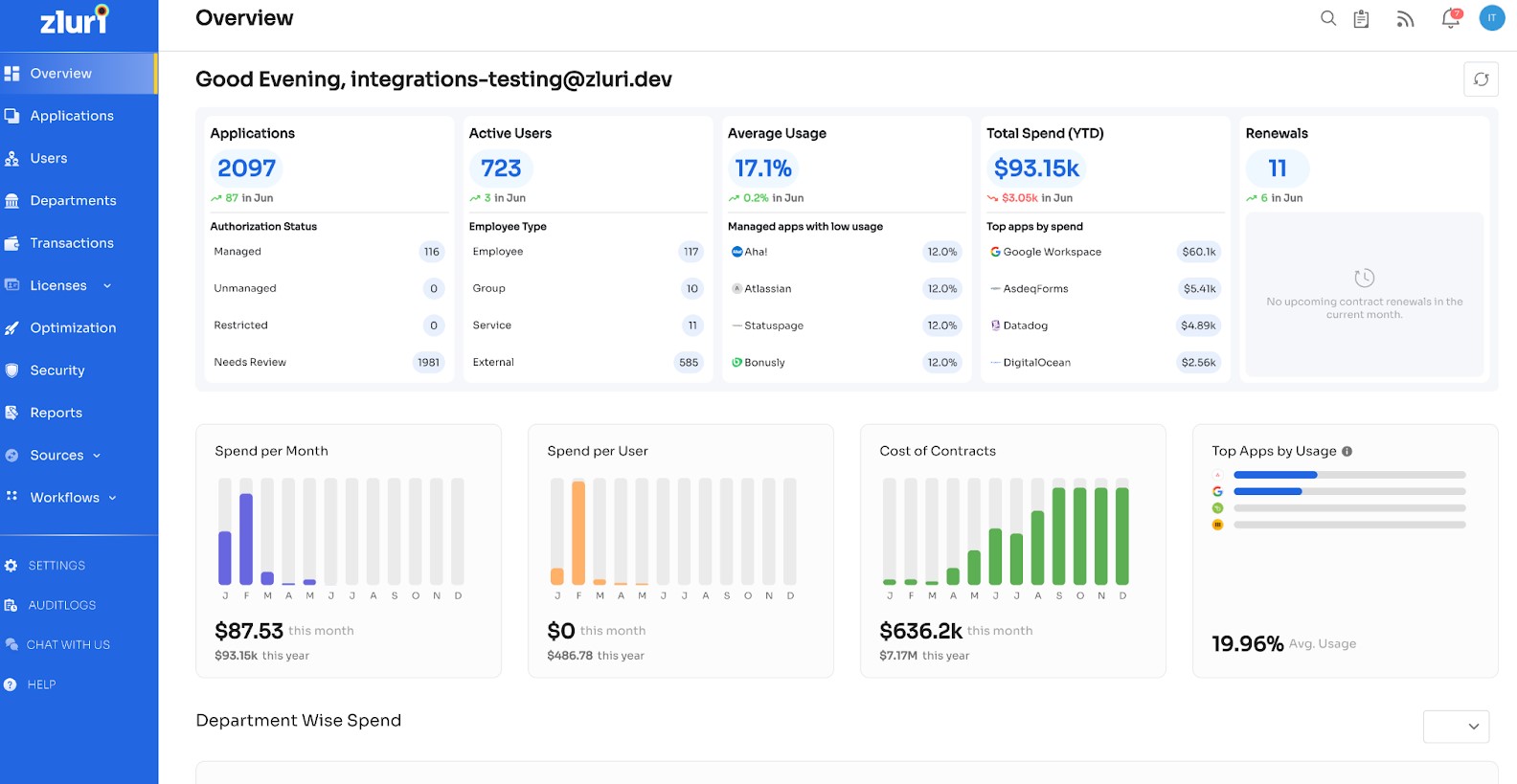Open Transactions from the sidebar
Screen dimensions: 1517x784
72,243
